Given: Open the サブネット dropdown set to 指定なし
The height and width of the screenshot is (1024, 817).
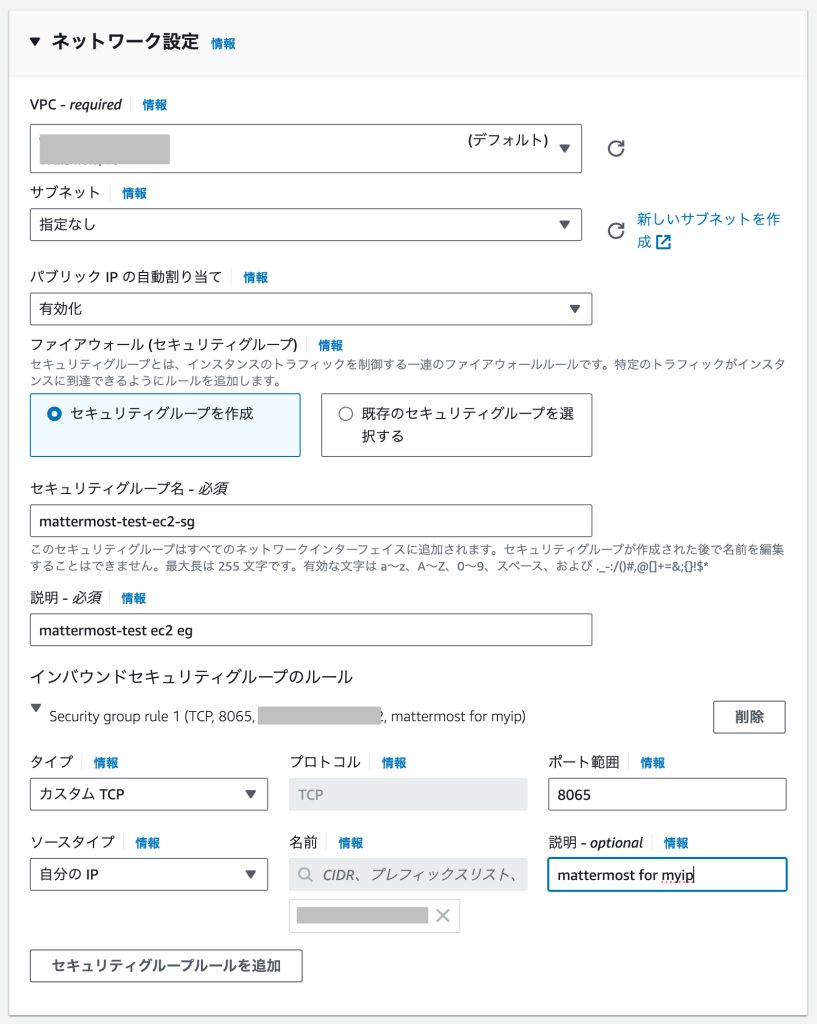Looking at the screenshot, I should tap(305, 225).
